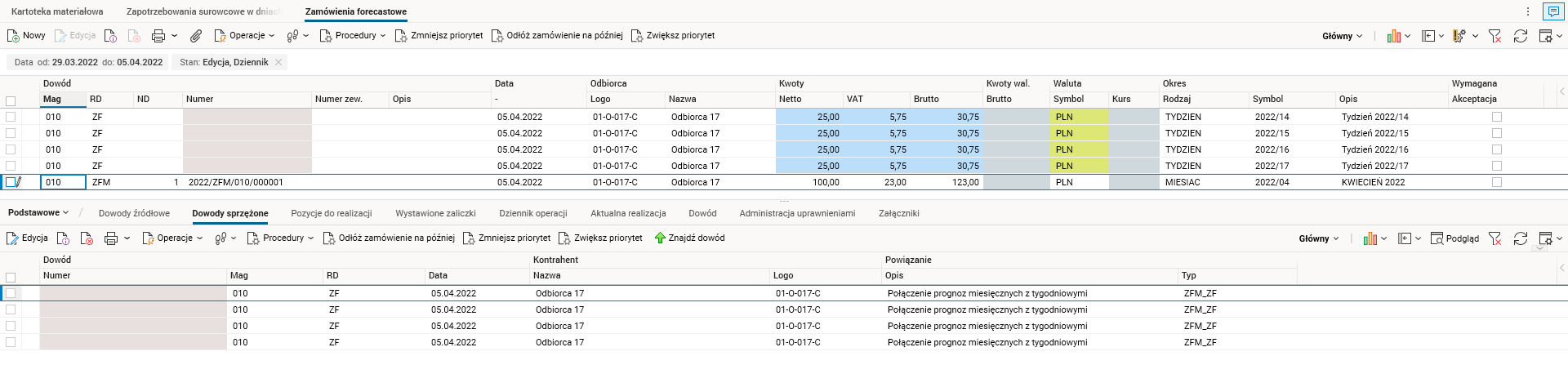Open the Dziennik operacji tab
The image size is (1568, 365).
click(532, 214)
